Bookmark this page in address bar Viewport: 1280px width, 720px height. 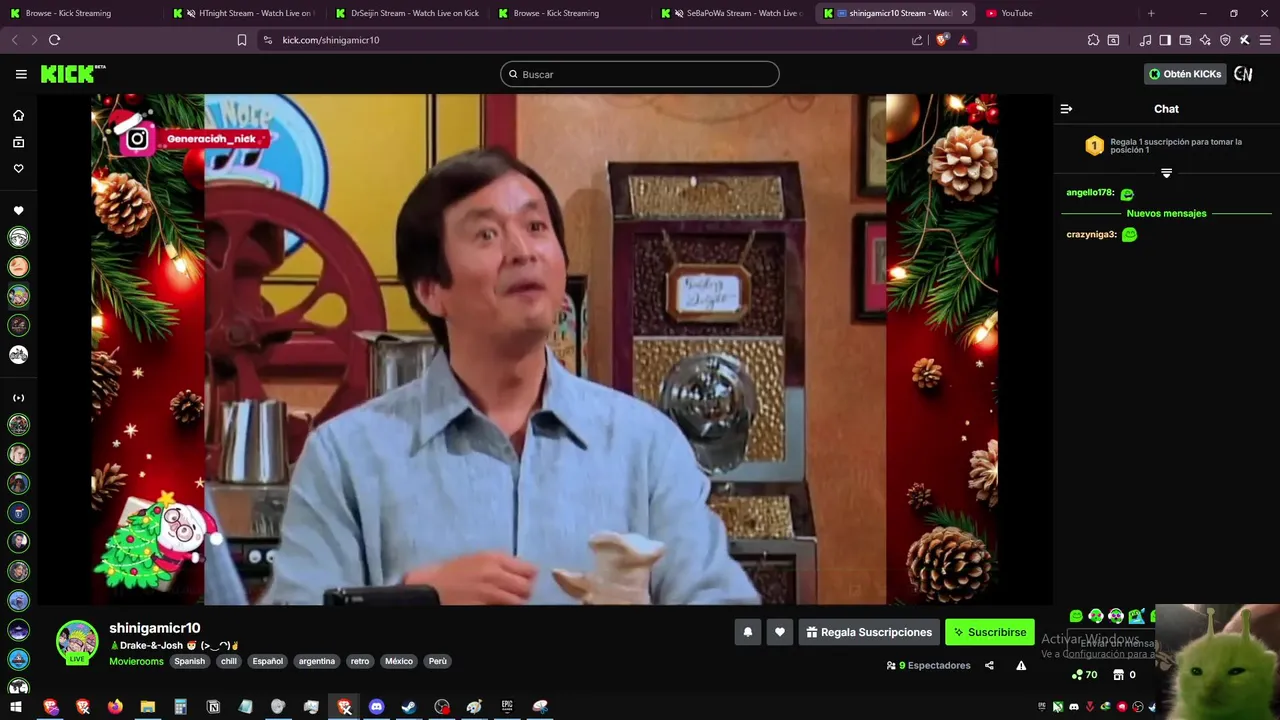tap(242, 40)
